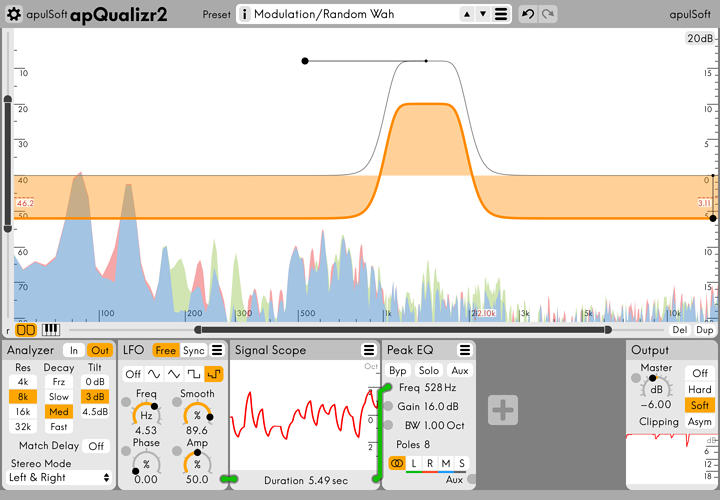This screenshot has height=500, width=720.
Task: Click the undo arrow button
Action: coord(528,14)
